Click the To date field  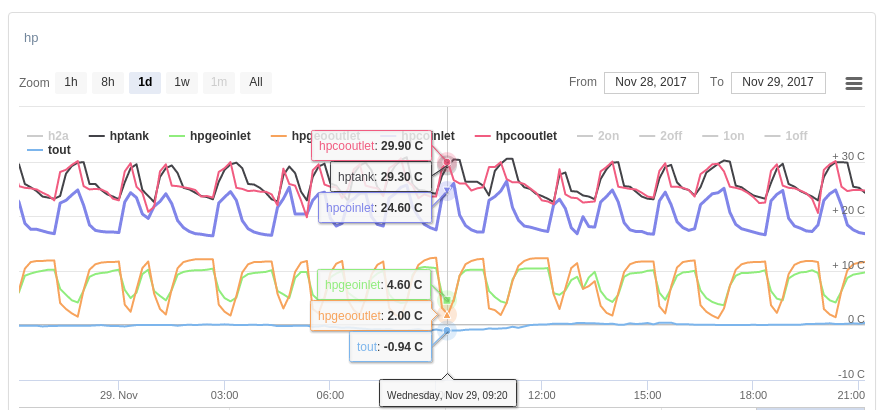pos(778,82)
